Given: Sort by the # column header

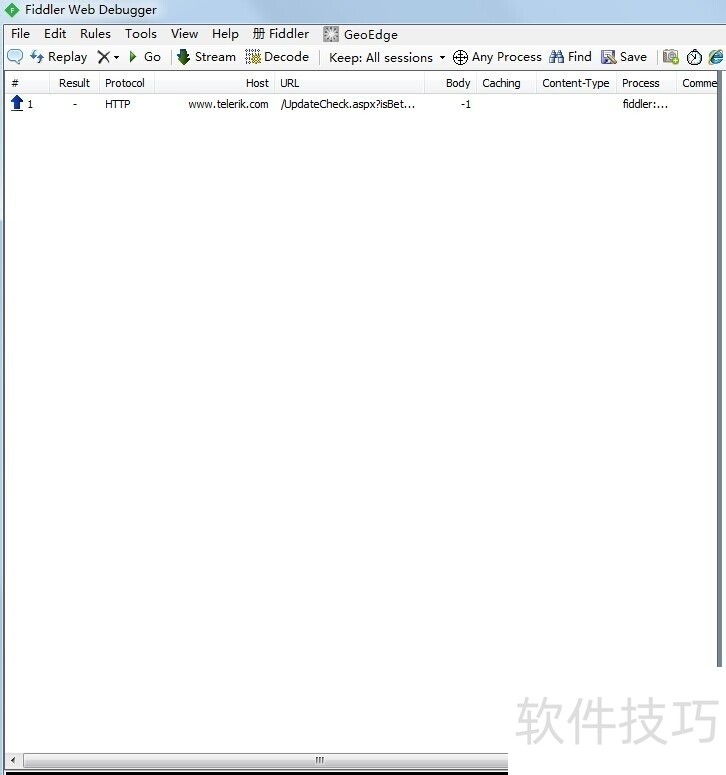Looking at the screenshot, I should tap(27, 83).
